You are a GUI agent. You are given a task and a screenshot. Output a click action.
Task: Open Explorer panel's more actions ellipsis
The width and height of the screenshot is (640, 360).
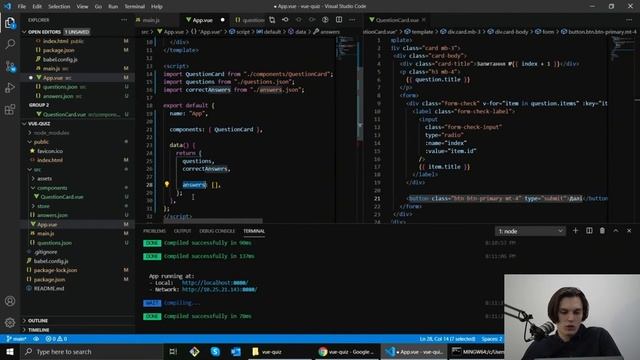point(124,20)
